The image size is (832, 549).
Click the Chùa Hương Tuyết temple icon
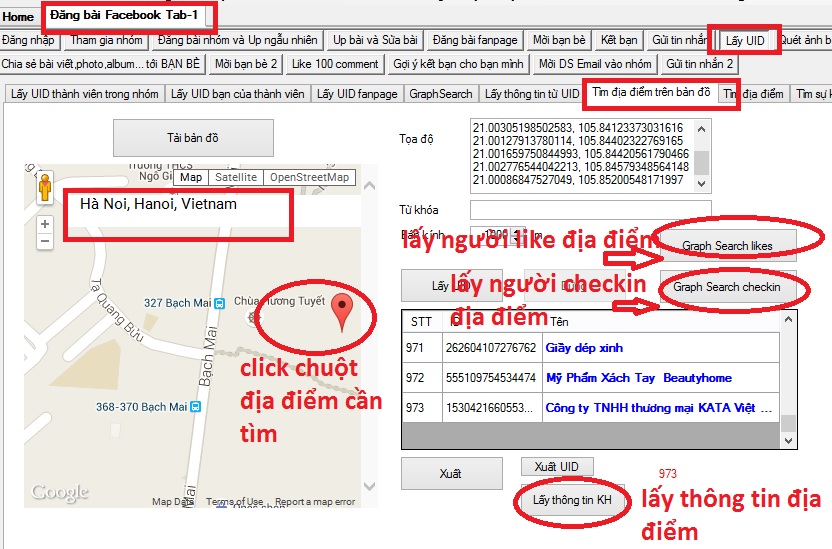(255, 318)
